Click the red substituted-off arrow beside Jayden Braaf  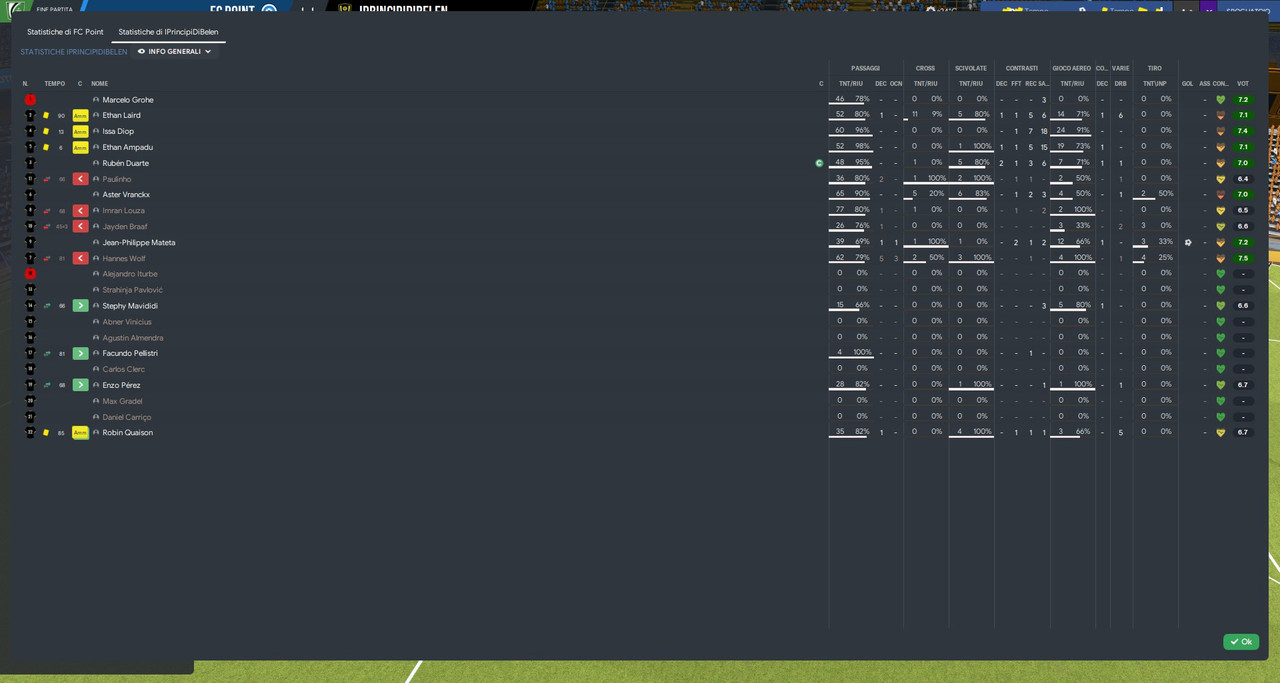click(x=81, y=227)
